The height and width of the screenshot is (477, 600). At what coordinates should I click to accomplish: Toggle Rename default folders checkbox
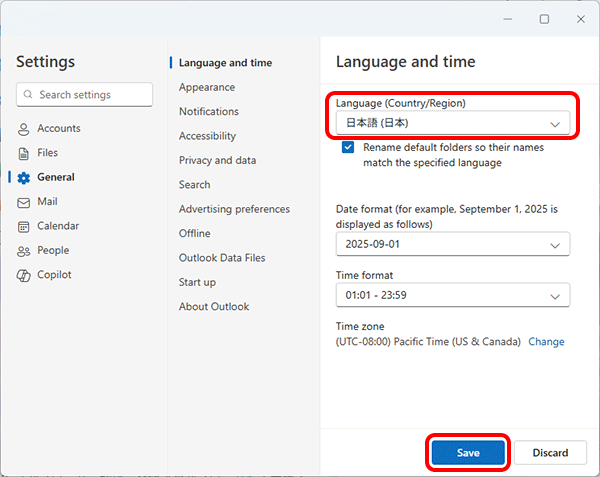click(x=348, y=147)
